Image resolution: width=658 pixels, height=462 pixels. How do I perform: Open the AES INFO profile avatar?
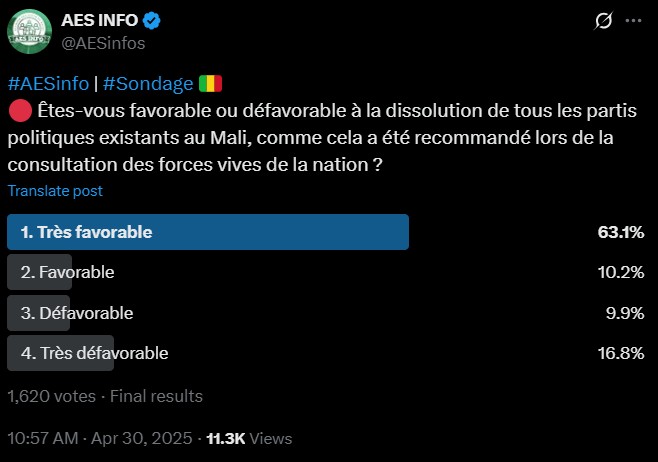[29, 31]
